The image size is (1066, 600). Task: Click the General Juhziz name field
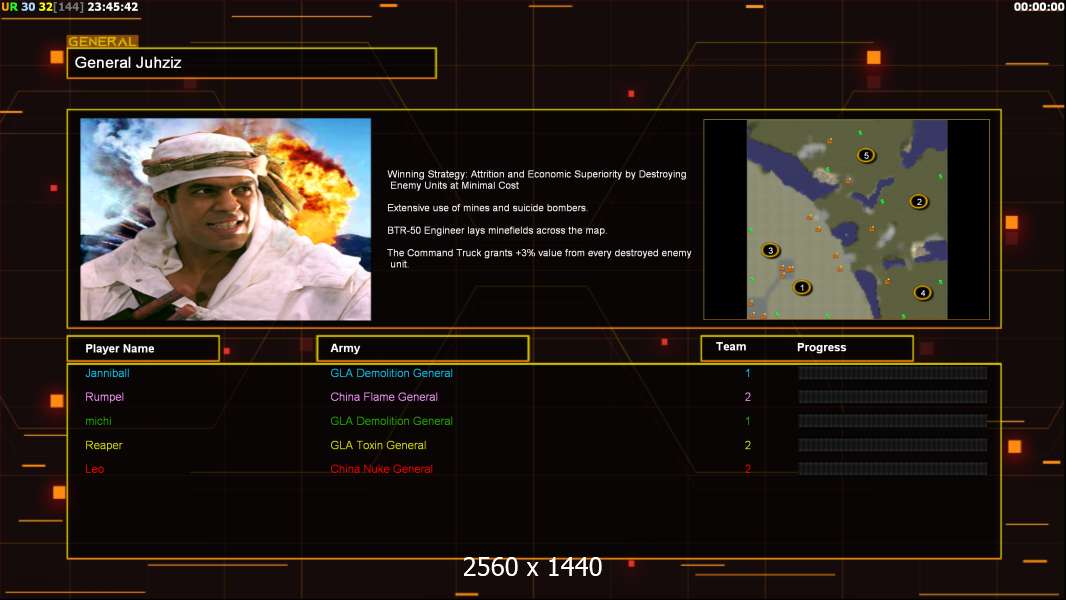pos(252,63)
